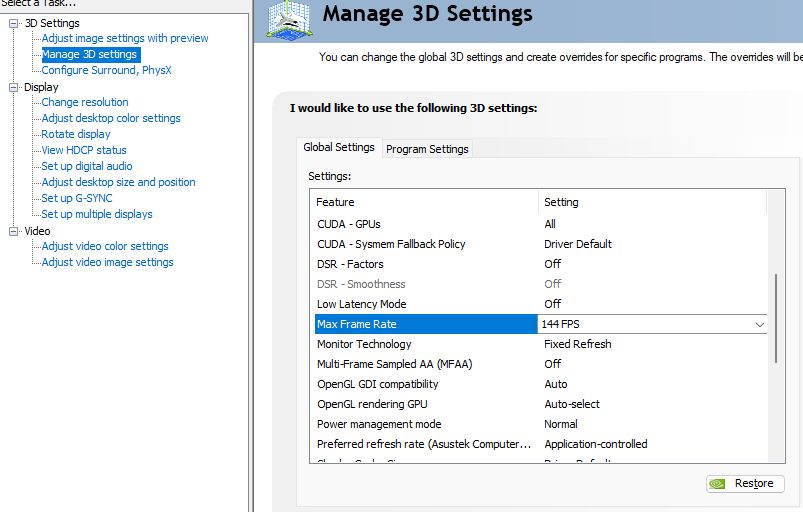The image size is (803, 512).
Task: Open Adjust desktop size and position
Action: [x=118, y=182]
